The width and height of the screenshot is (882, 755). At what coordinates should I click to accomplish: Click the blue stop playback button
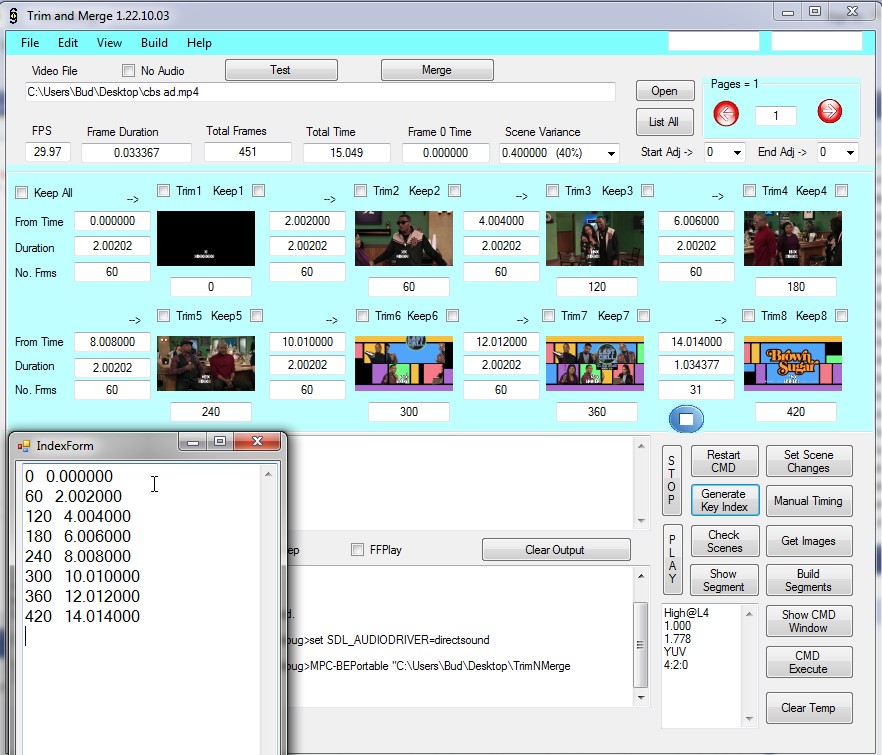(x=686, y=419)
